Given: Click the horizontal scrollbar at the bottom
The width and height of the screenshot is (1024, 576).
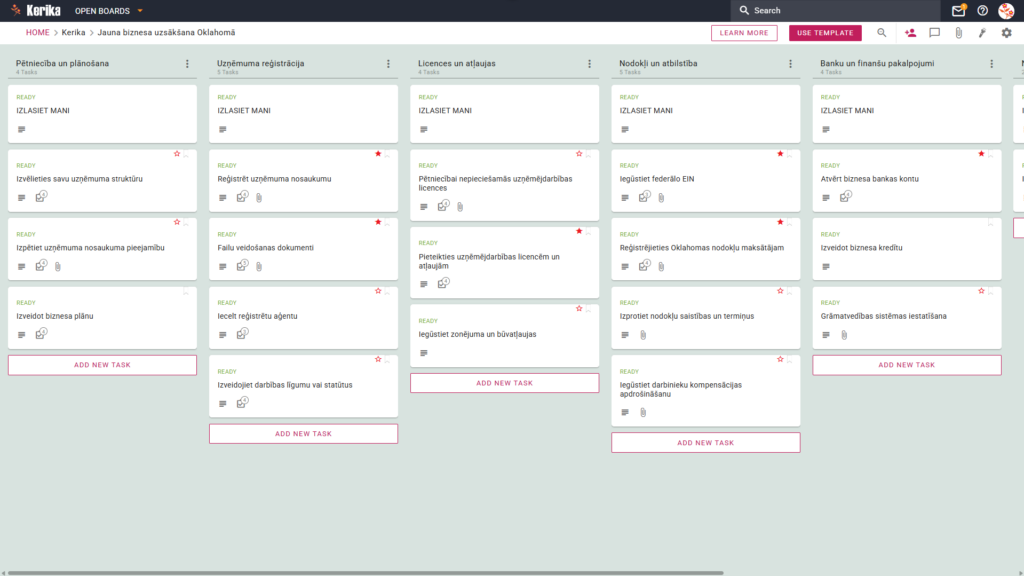Looking at the screenshot, I should pos(366,573).
